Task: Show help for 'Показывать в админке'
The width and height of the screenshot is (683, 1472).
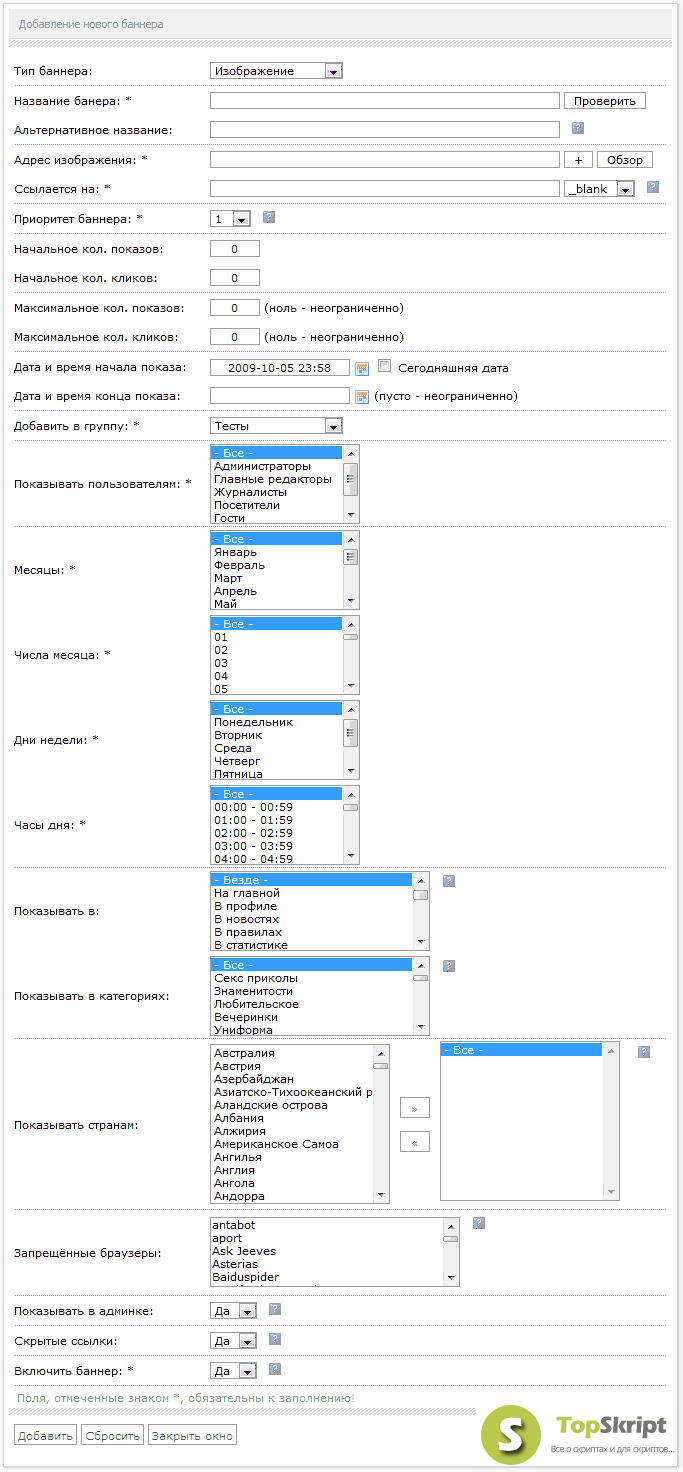Action: tap(275, 1309)
